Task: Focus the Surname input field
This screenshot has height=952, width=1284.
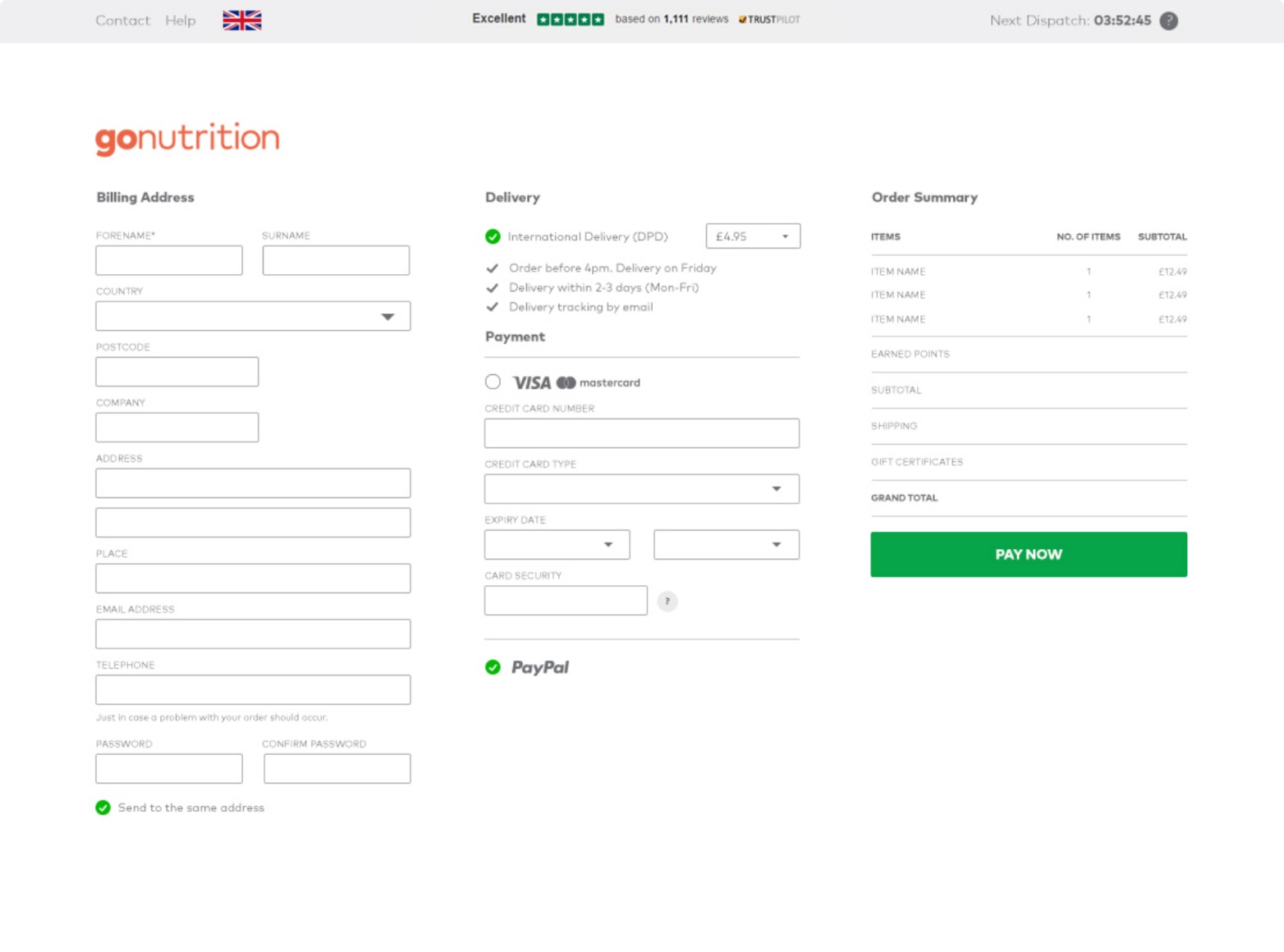Action: (337, 260)
